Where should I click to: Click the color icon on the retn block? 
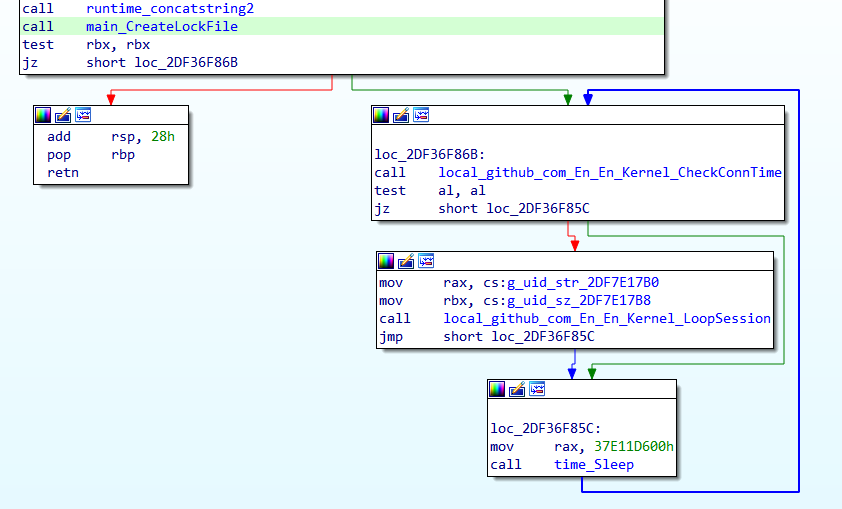coord(42,115)
